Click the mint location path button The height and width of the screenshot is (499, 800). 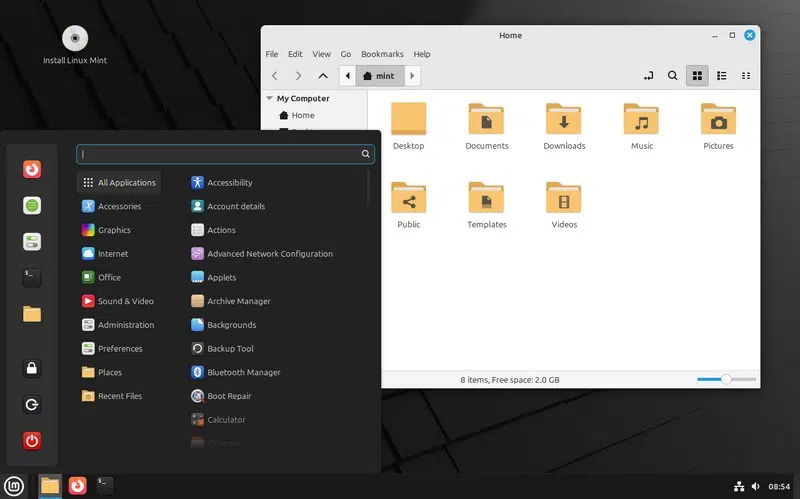380,76
